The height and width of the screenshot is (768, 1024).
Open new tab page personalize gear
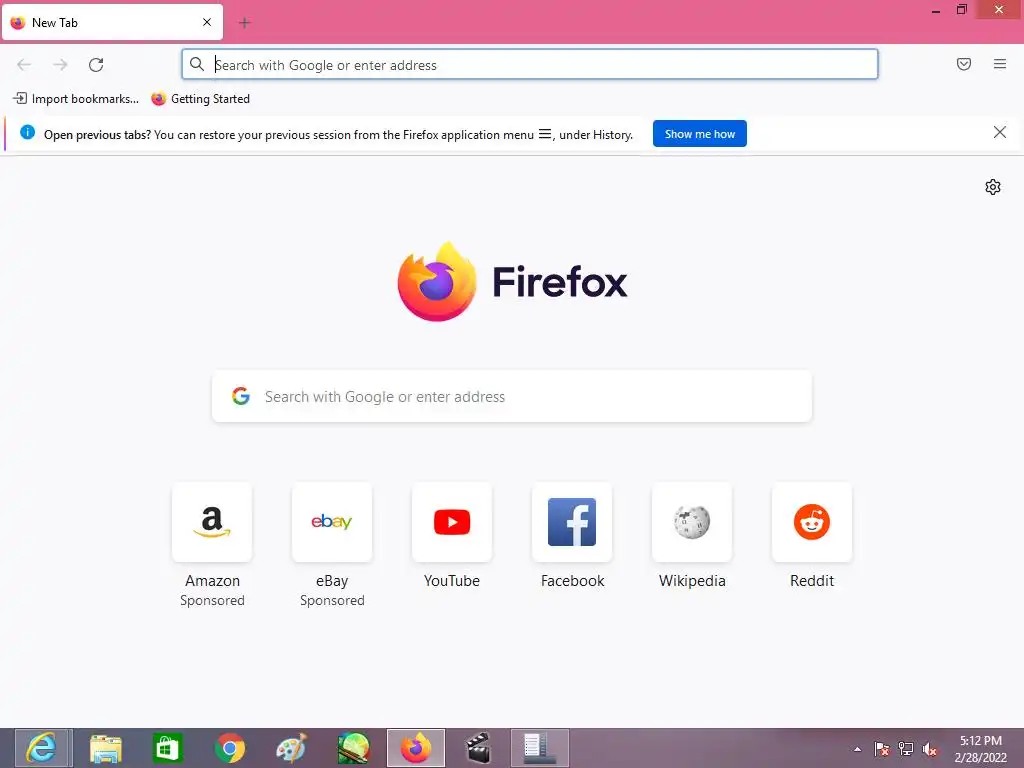coord(993,187)
